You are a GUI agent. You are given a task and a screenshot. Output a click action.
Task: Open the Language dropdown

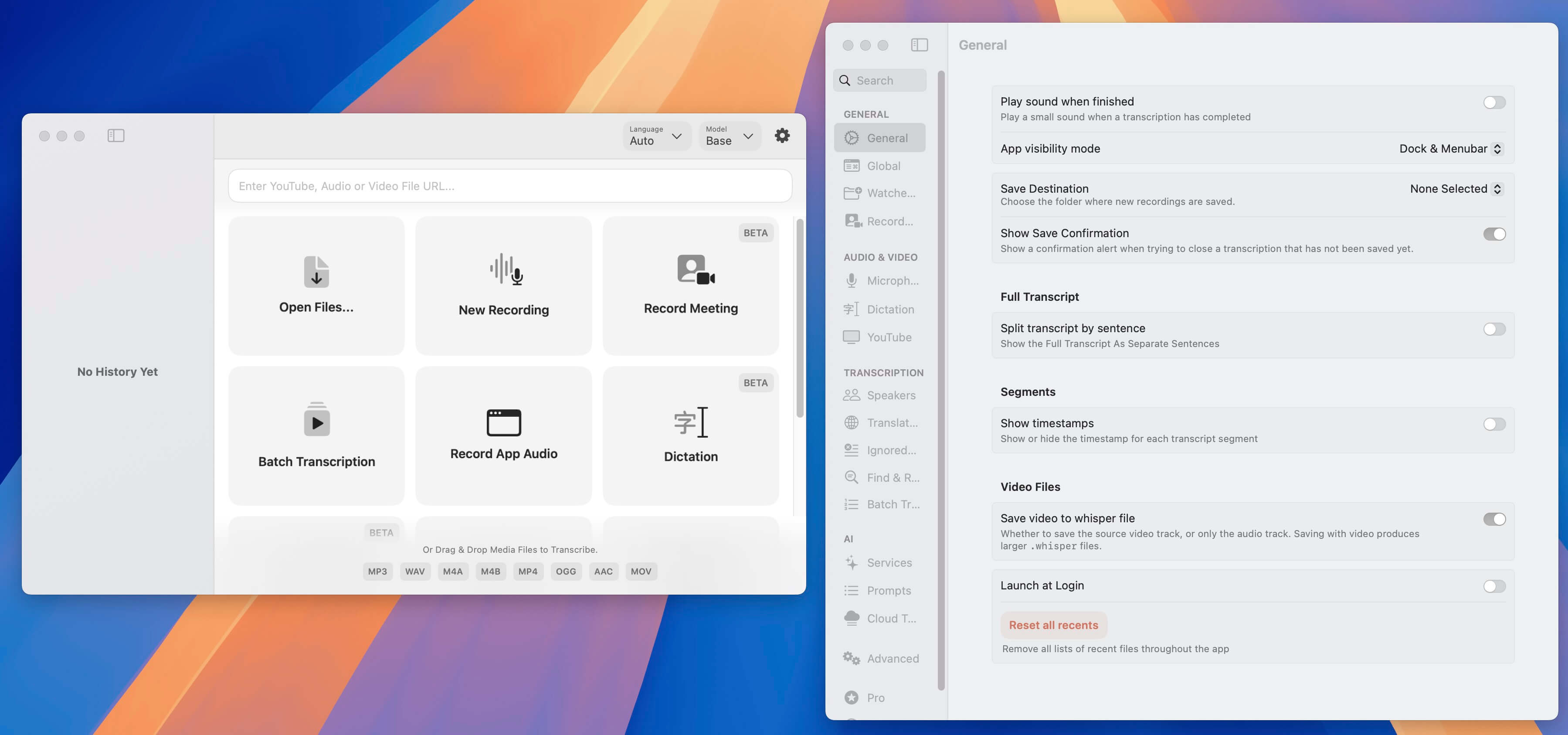click(656, 136)
